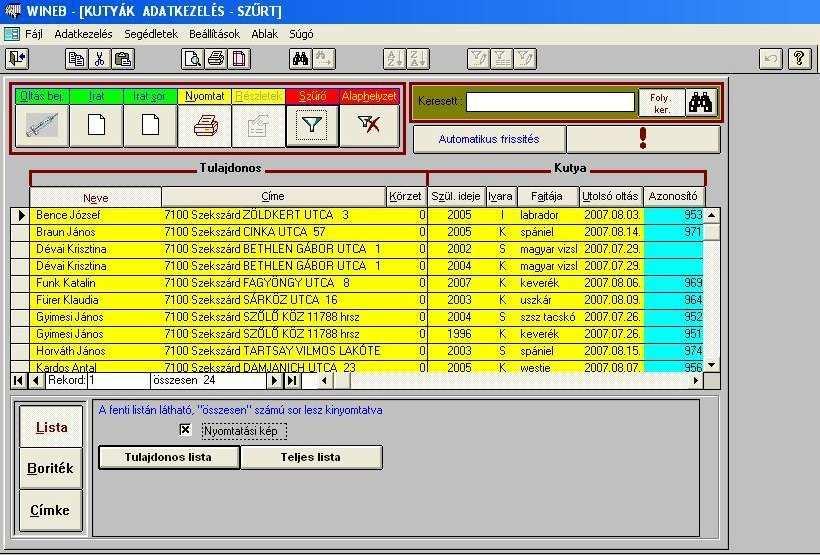This screenshot has height=555, width=820.
Task: Open the Segédletek menu
Action: [151, 35]
